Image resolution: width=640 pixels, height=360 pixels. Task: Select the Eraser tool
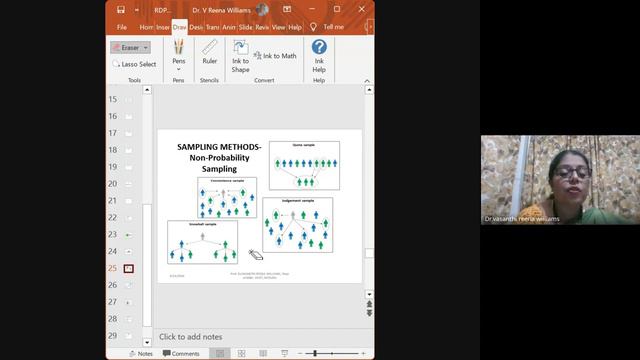coord(126,47)
